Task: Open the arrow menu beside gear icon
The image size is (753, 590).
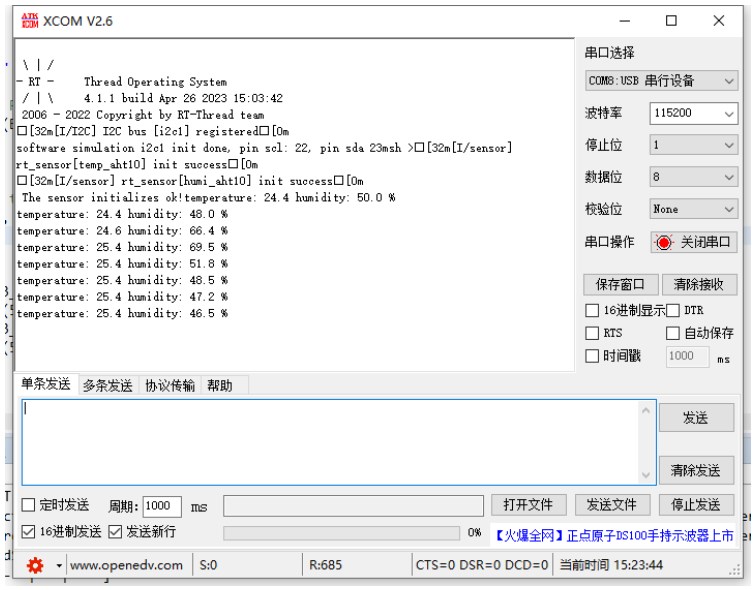Action: tap(59, 566)
